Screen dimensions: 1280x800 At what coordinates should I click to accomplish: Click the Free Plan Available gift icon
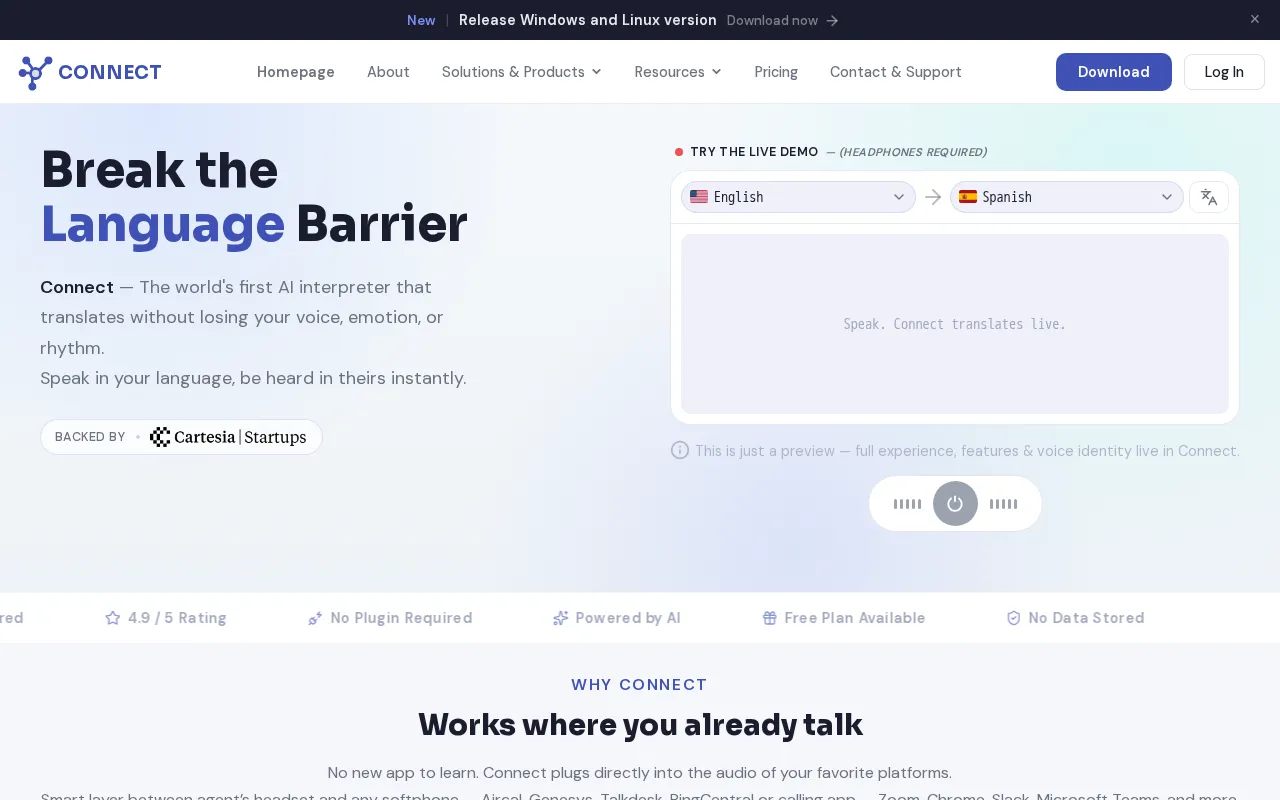[770, 618]
